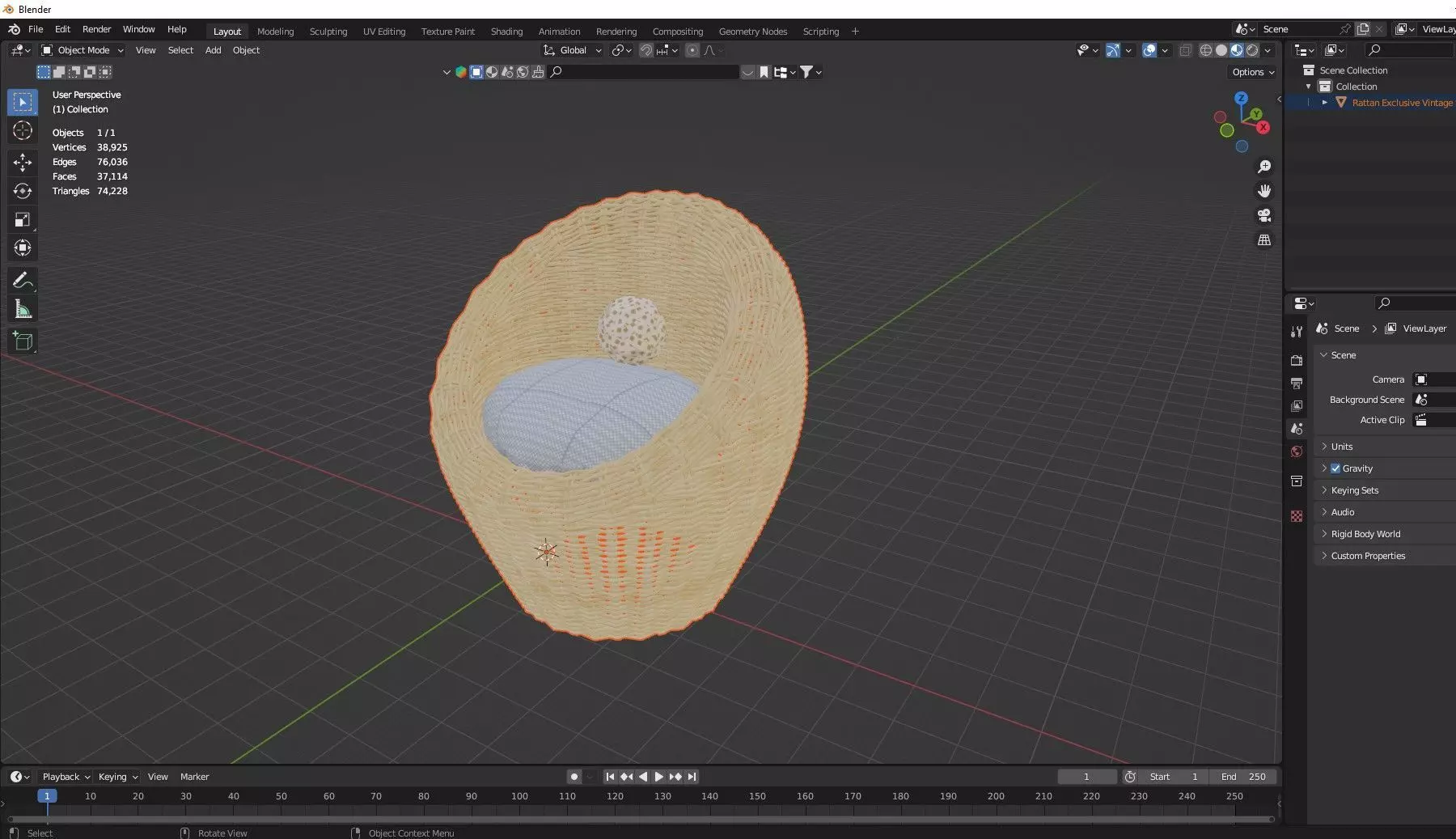Open the Tool settings properties tab icon
This screenshot has width=1456, height=839.
pos(1297,331)
